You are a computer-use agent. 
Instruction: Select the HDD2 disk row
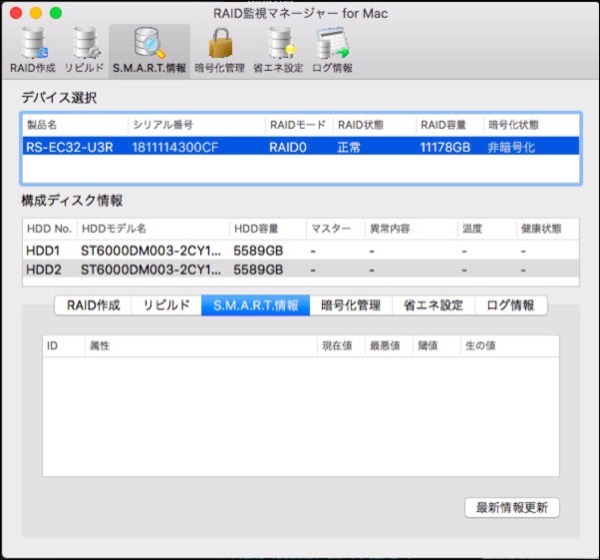pos(300,270)
